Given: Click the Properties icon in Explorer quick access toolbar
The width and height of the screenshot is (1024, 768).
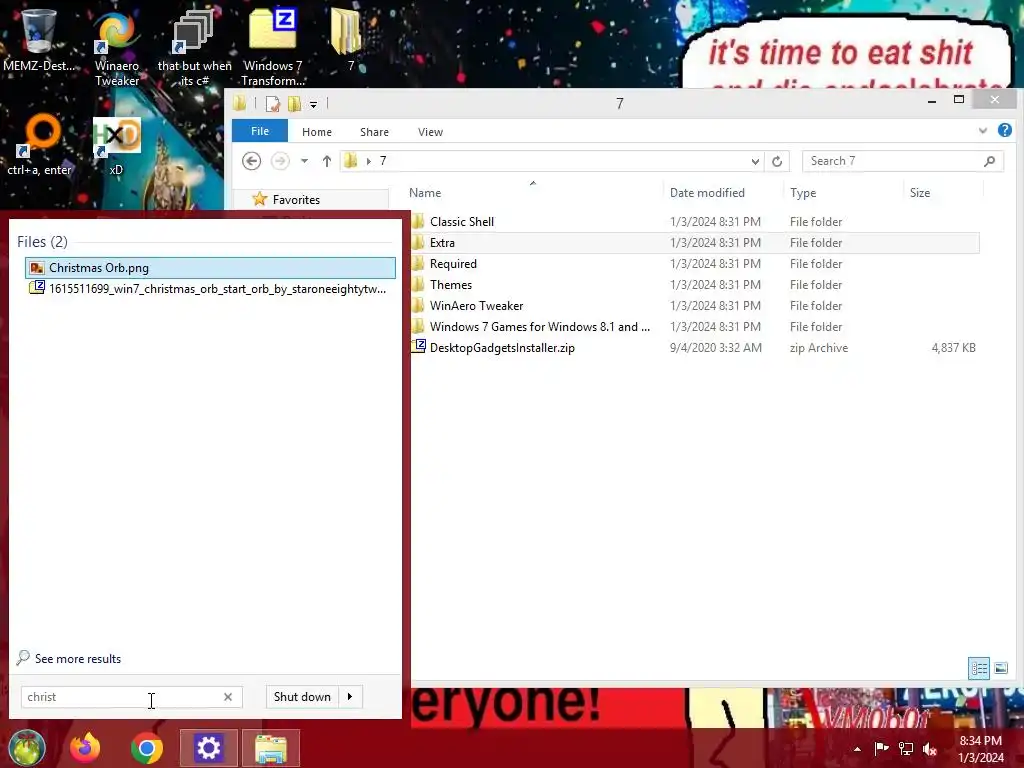Looking at the screenshot, I should pos(273,103).
